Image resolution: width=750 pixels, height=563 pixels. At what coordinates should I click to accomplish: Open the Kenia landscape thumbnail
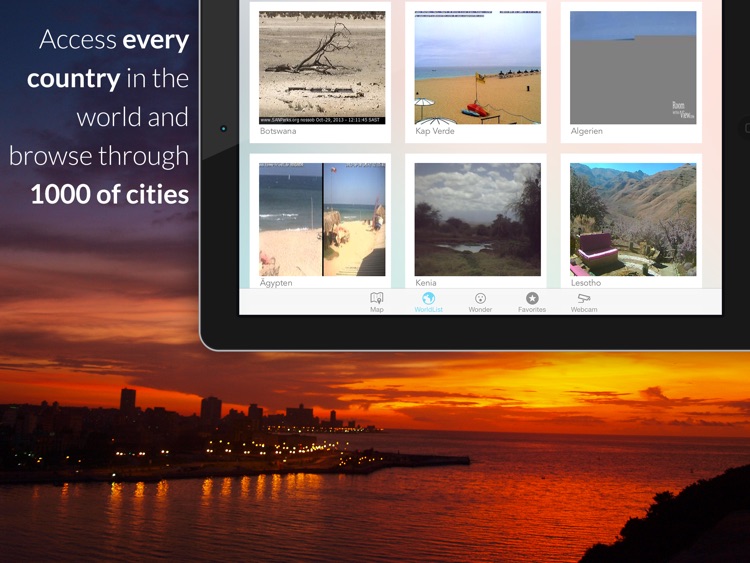pyautogui.click(x=477, y=220)
